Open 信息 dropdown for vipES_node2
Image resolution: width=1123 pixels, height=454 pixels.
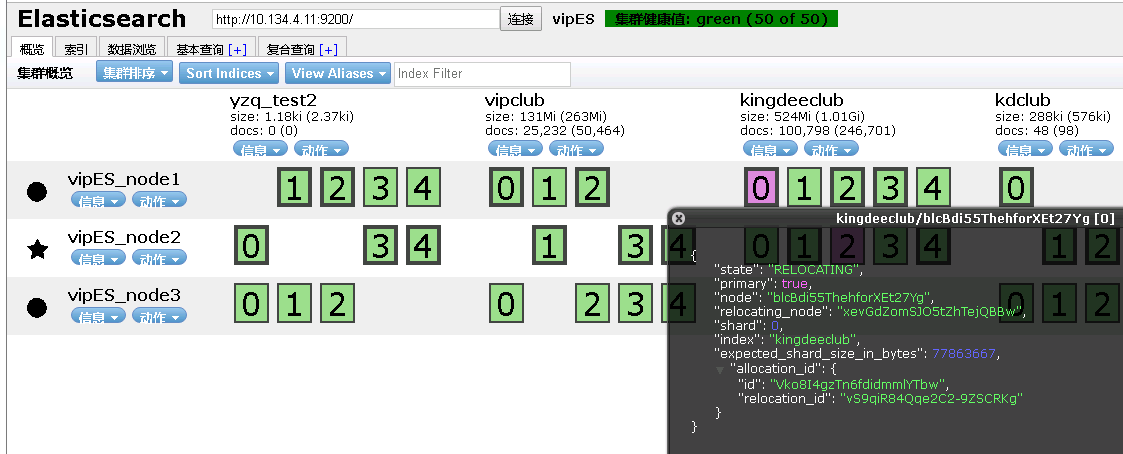pyautogui.click(x=98, y=258)
